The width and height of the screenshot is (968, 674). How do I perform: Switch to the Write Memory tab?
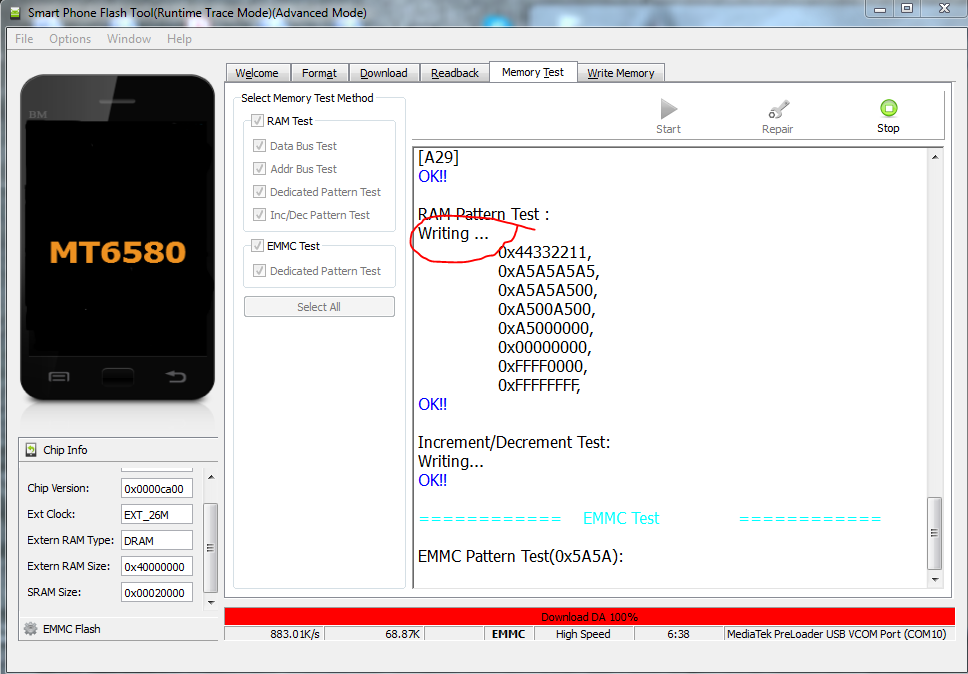[x=620, y=73]
